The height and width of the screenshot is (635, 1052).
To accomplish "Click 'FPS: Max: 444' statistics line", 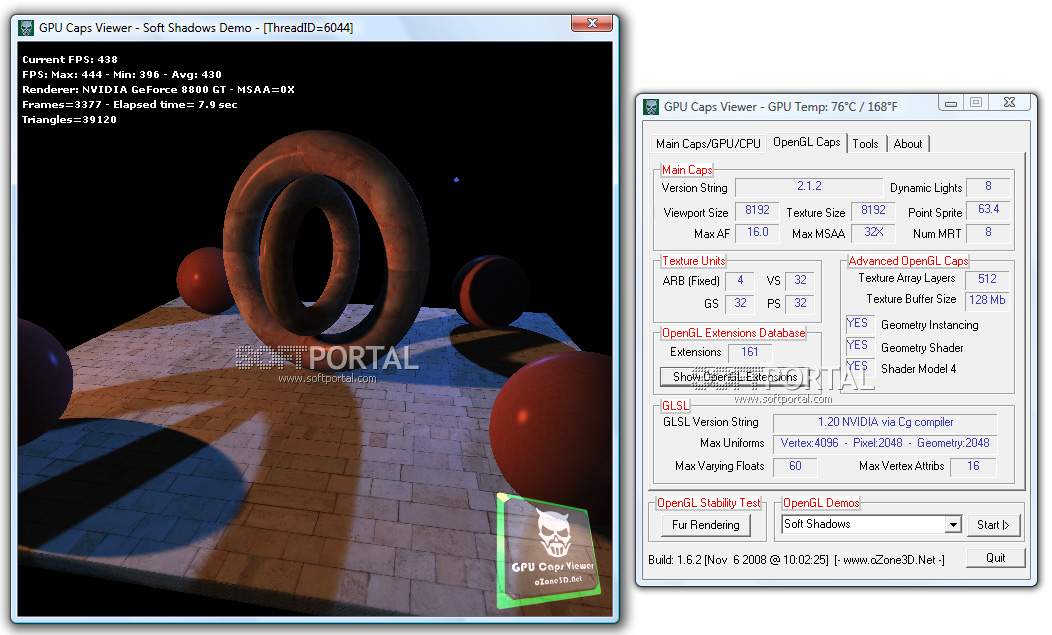I will [121, 75].
